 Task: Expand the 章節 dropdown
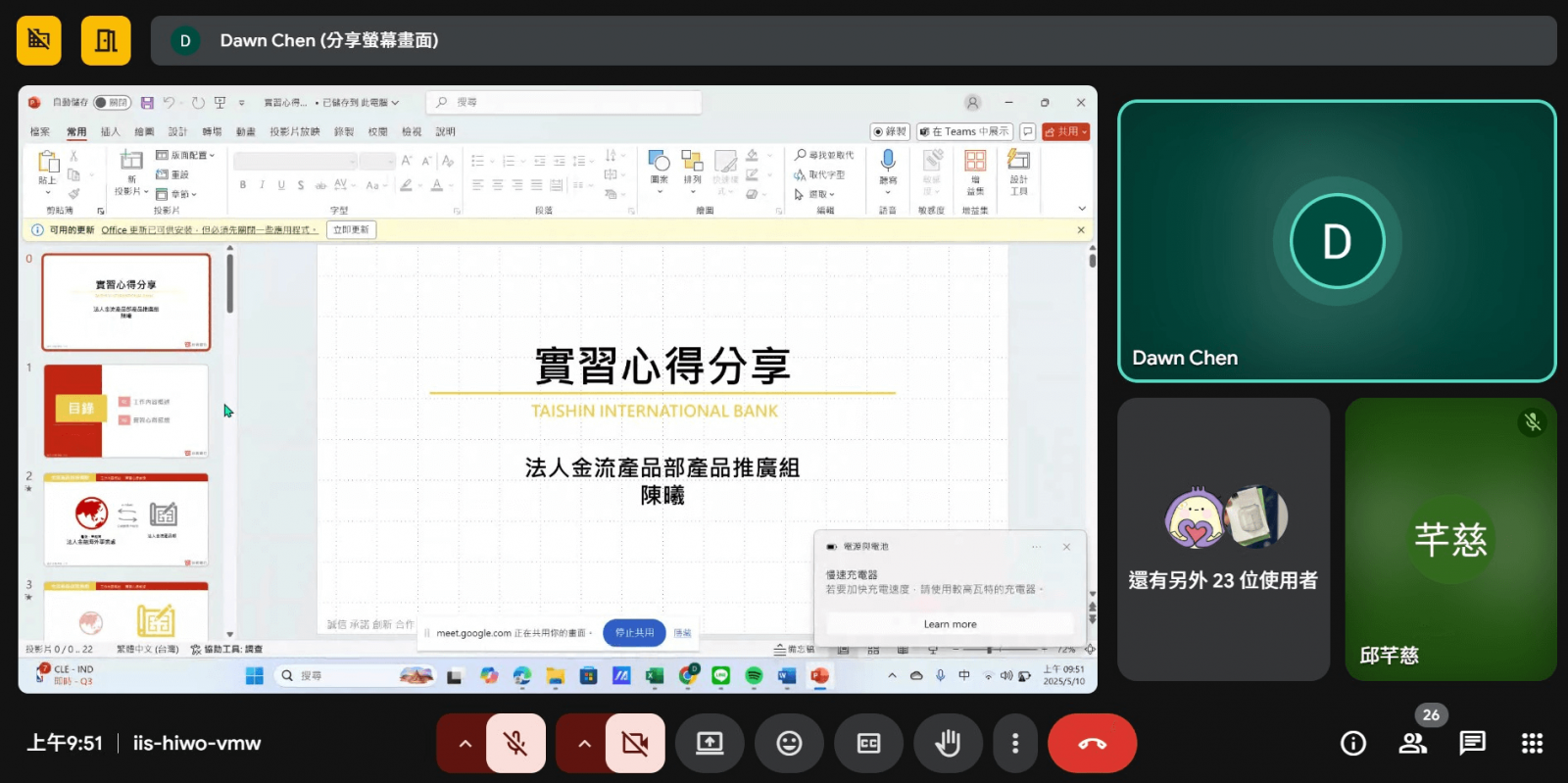coord(176,194)
